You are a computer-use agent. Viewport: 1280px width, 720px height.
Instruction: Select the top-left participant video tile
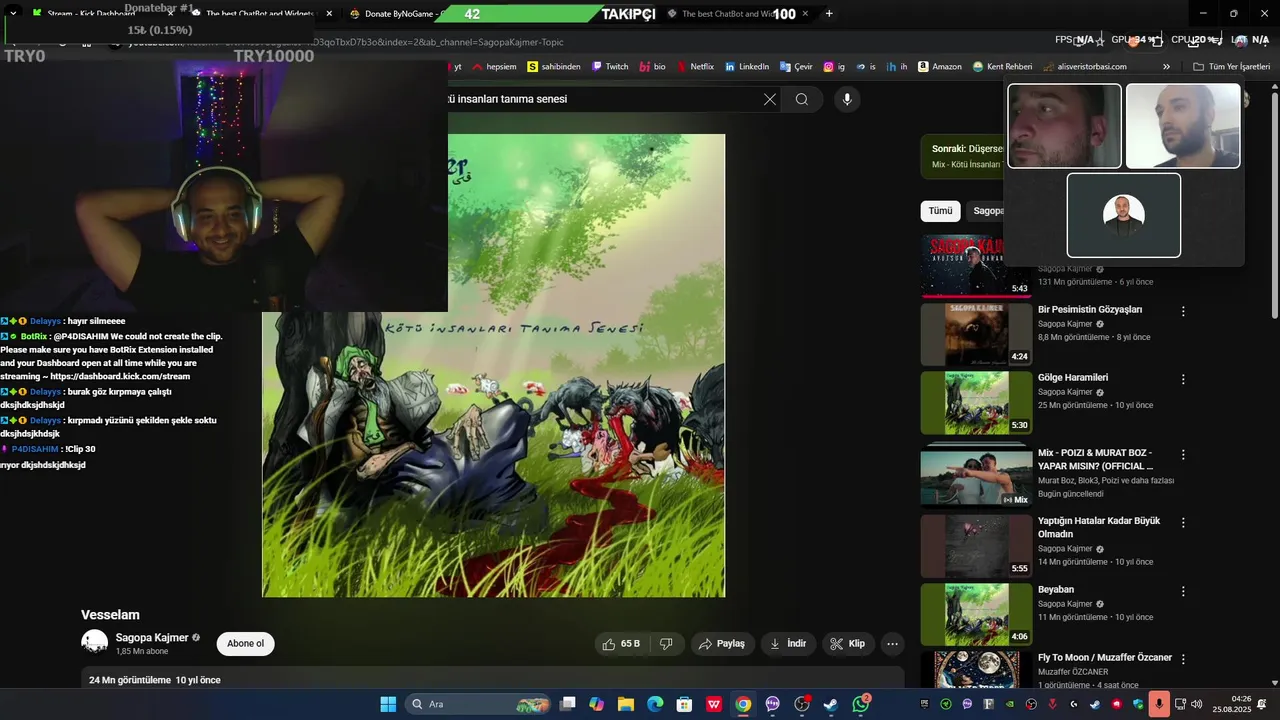click(1064, 126)
